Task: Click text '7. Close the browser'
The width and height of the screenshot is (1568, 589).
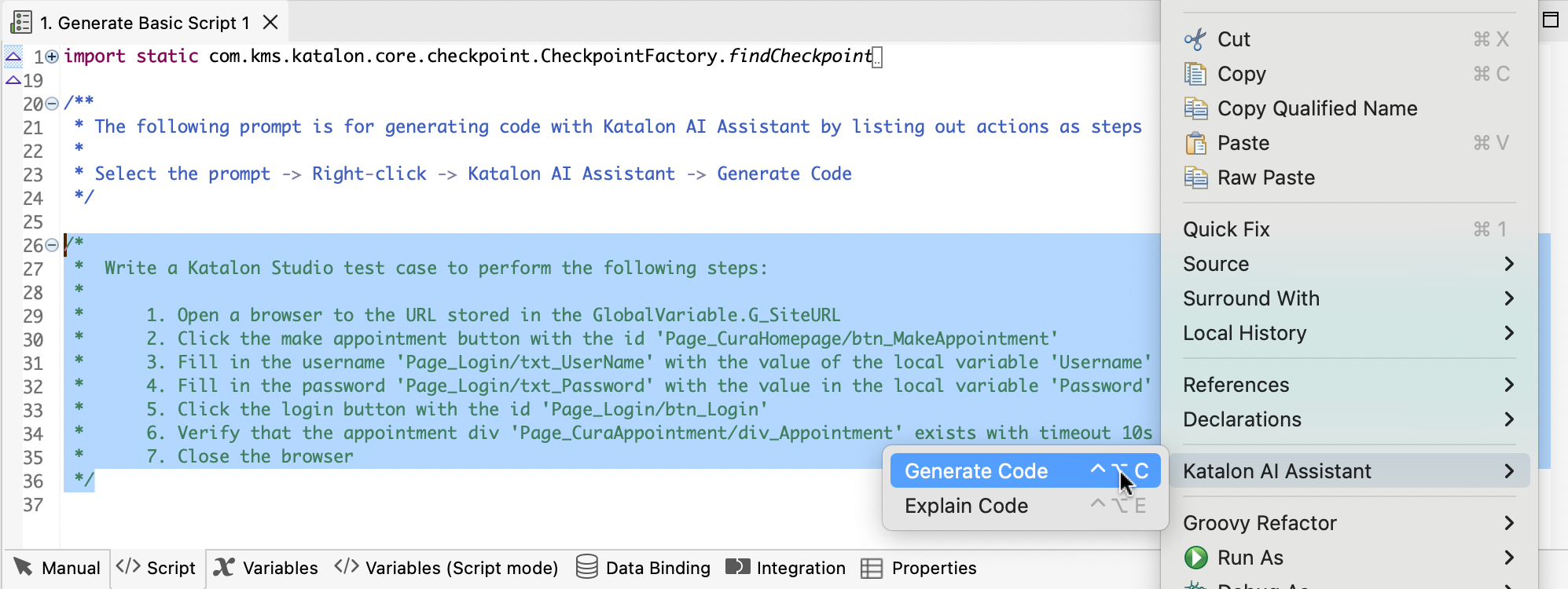Action: (250, 456)
